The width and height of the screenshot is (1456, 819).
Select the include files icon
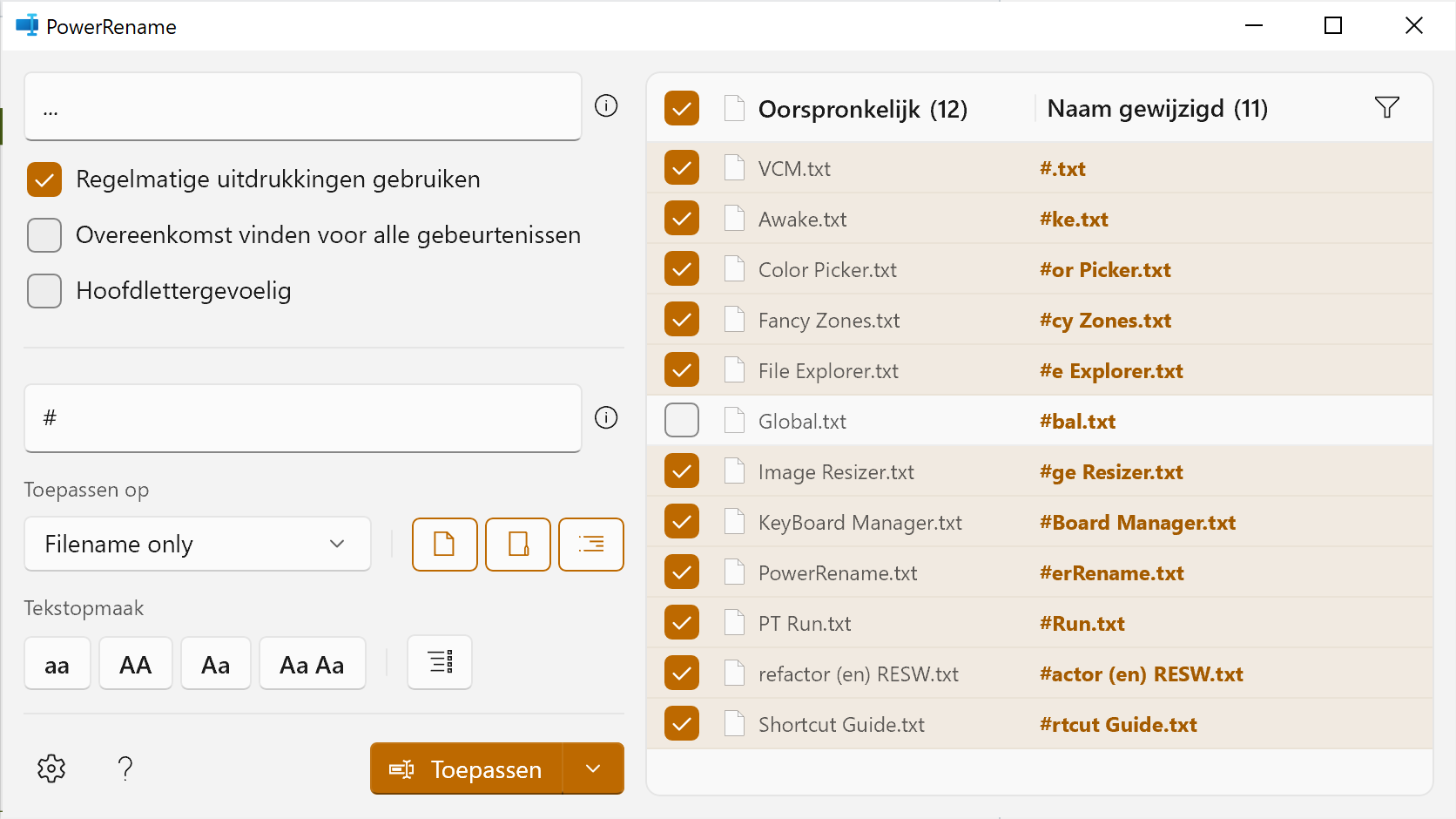click(444, 544)
